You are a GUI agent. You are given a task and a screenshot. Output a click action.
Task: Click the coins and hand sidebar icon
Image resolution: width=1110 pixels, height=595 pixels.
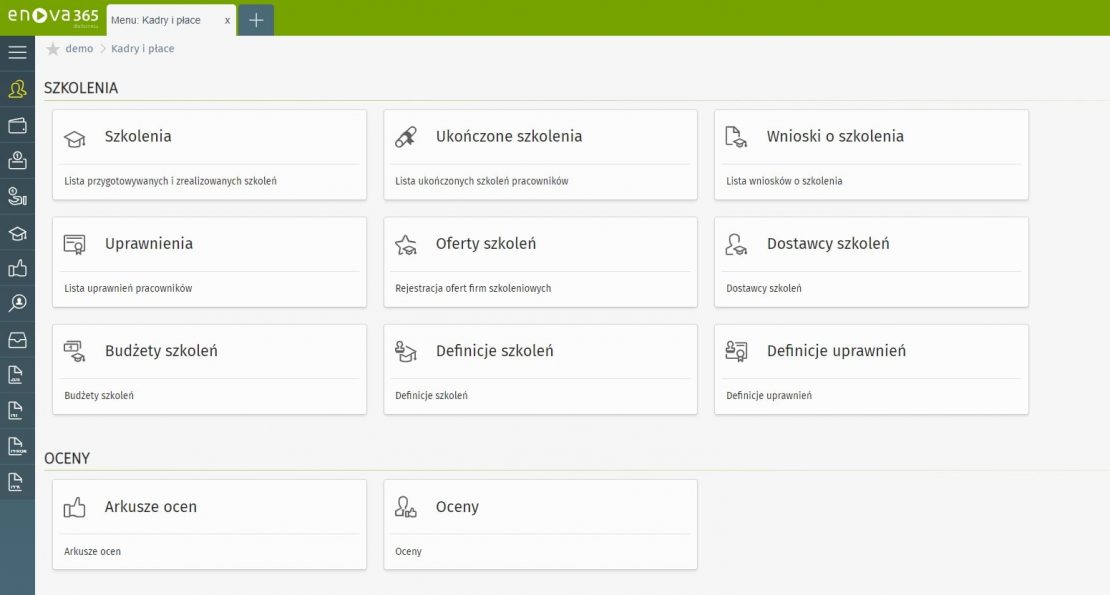pyautogui.click(x=17, y=196)
